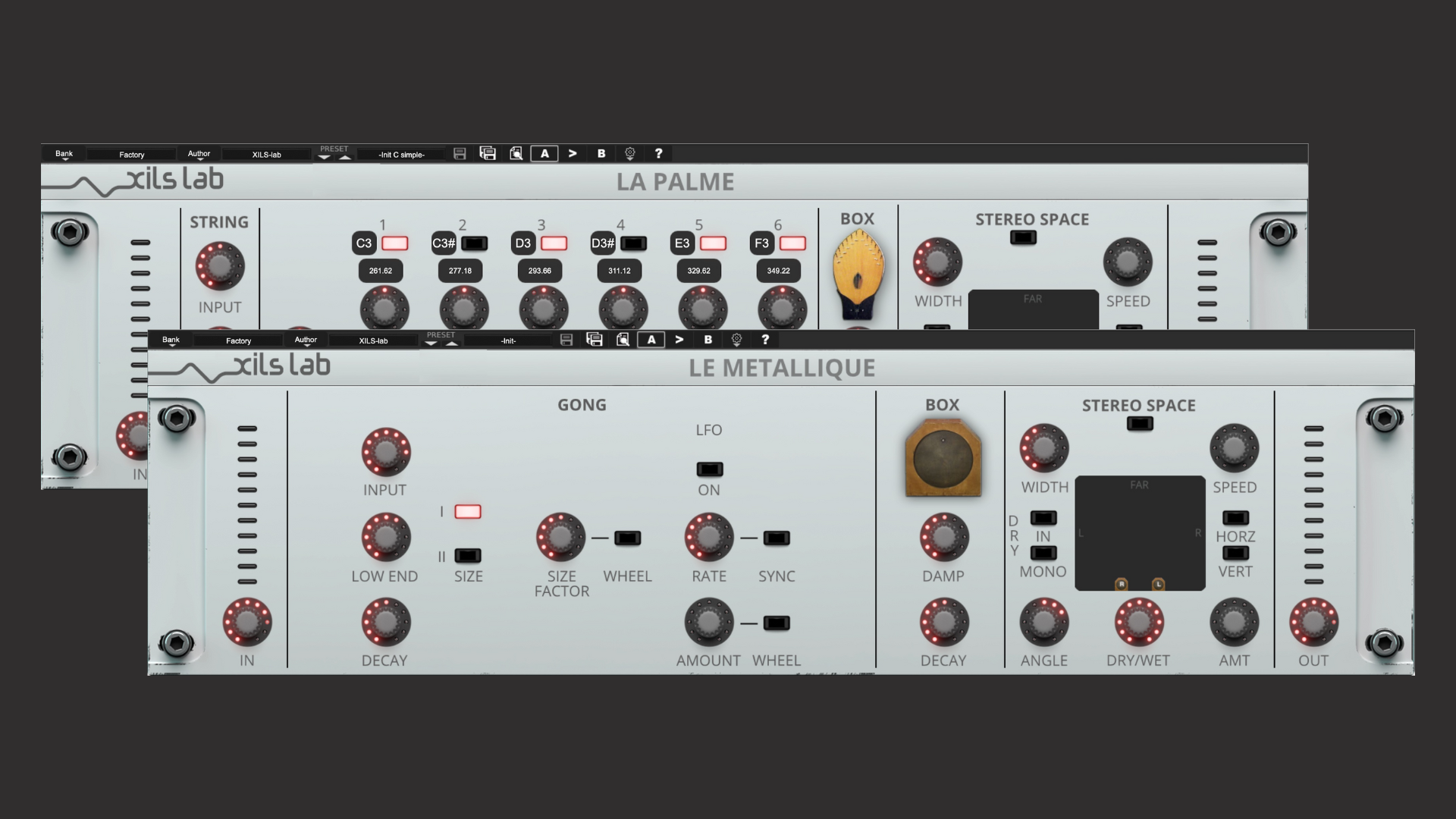Click save preset icon in La Palme toolbar
Viewport: 1456px width, 819px height.
(x=460, y=153)
